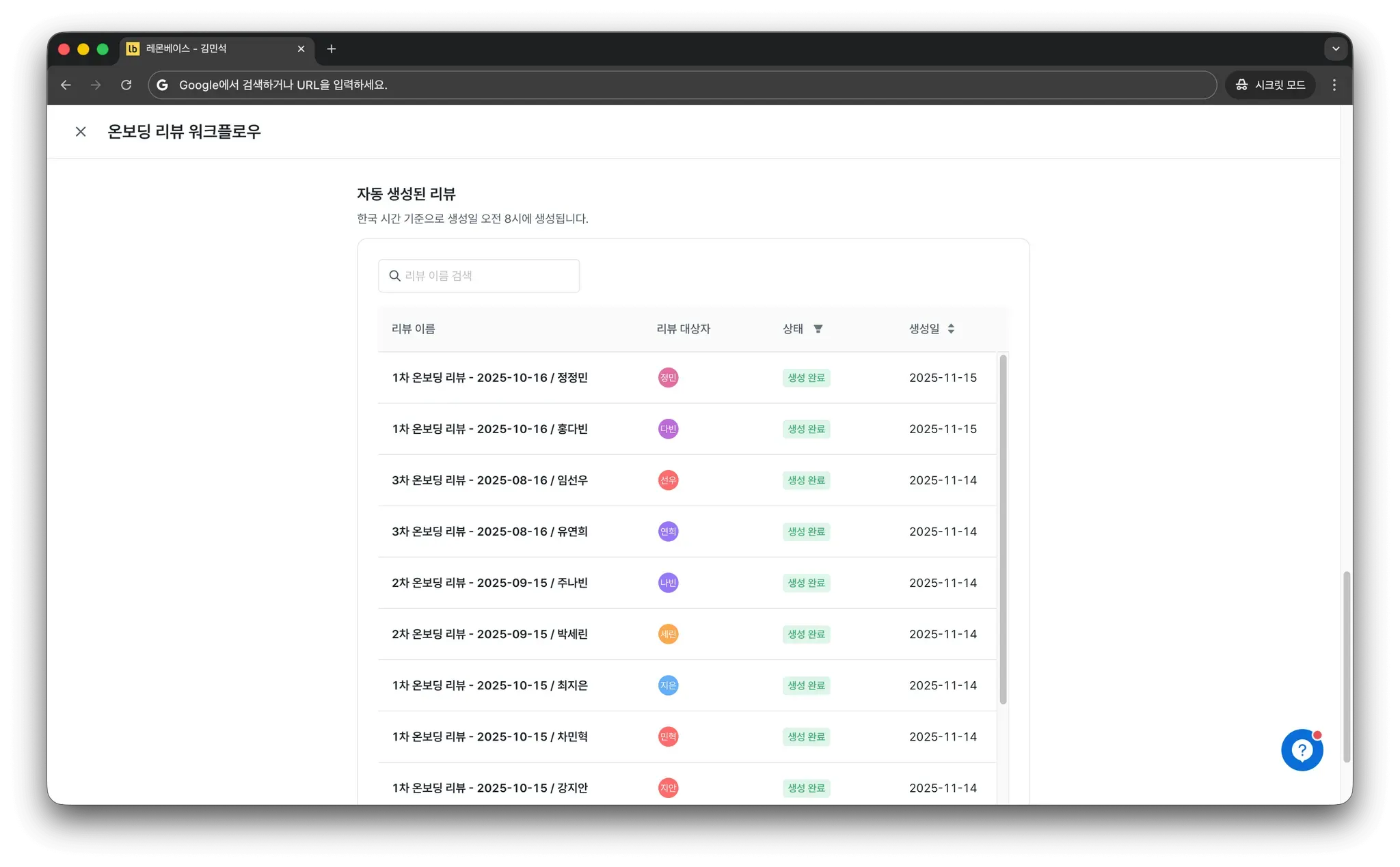The image size is (1400, 867).
Task: Click the 세린 avatar
Action: [x=668, y=634]
